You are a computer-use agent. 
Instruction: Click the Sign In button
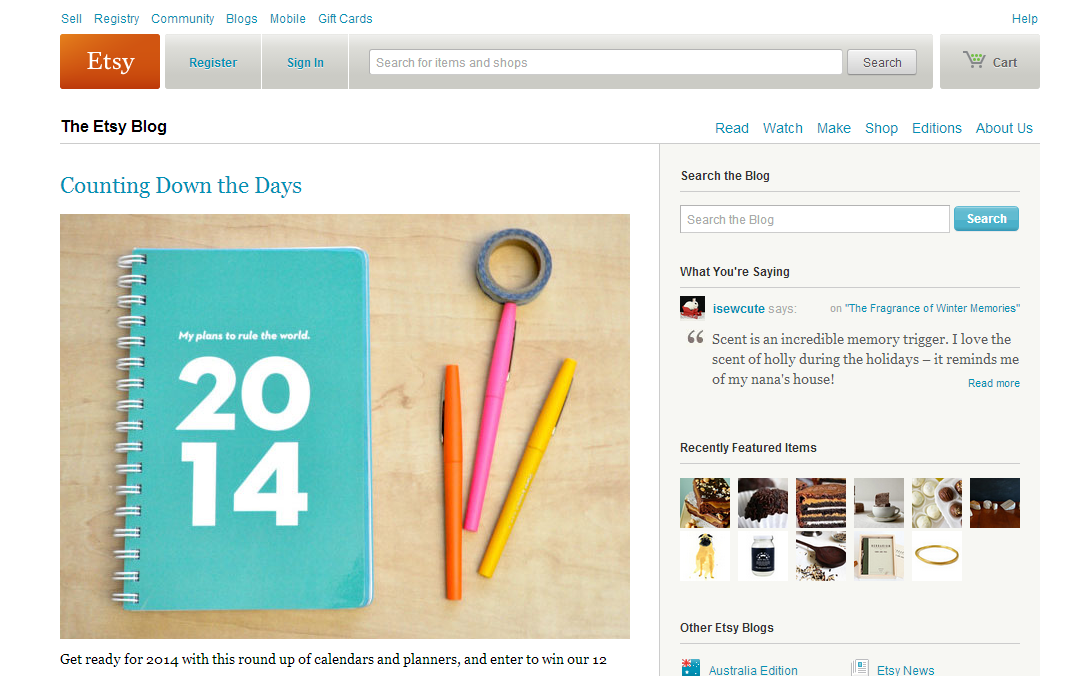tap(305, 62)
